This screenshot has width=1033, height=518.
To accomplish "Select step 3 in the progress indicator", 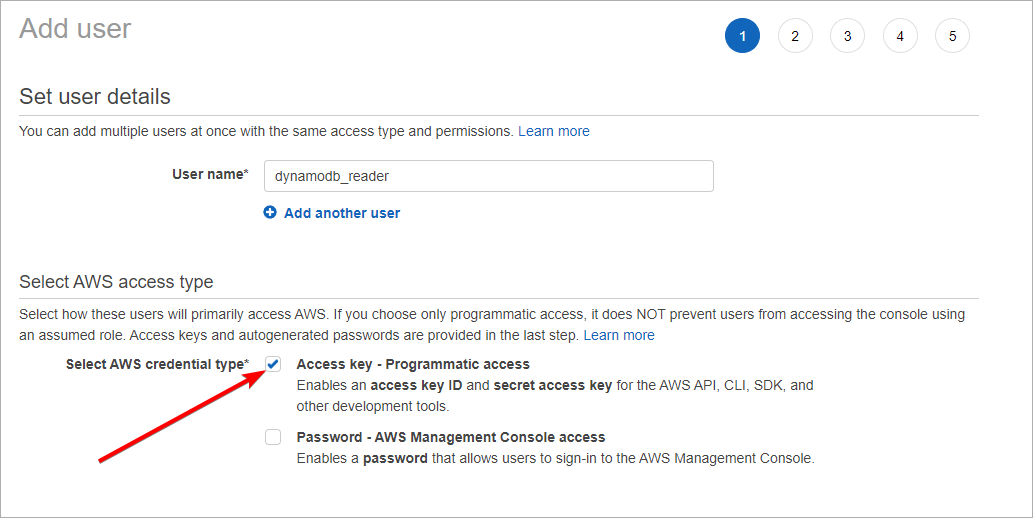I will pos(847,36).
